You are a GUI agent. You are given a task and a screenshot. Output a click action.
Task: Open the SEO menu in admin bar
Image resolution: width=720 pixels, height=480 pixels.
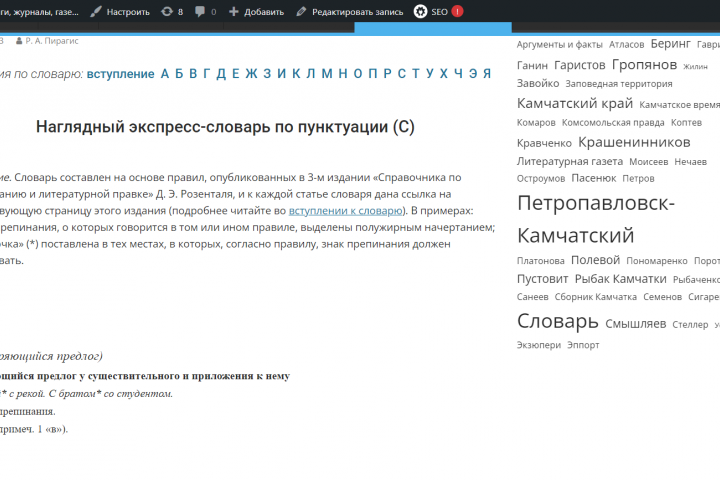(x=431, y=12)
